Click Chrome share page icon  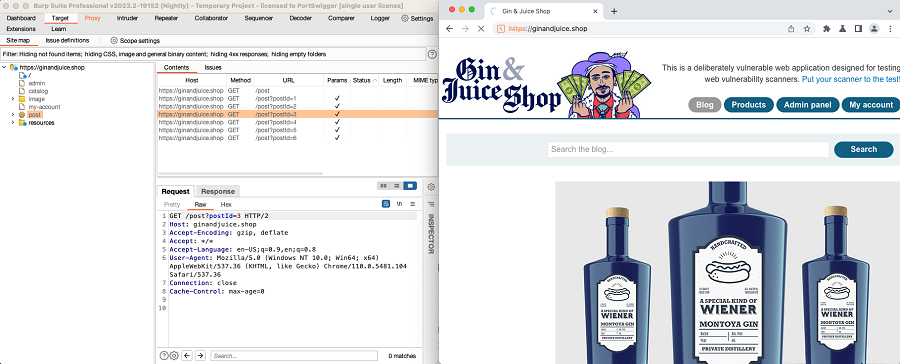791,29
